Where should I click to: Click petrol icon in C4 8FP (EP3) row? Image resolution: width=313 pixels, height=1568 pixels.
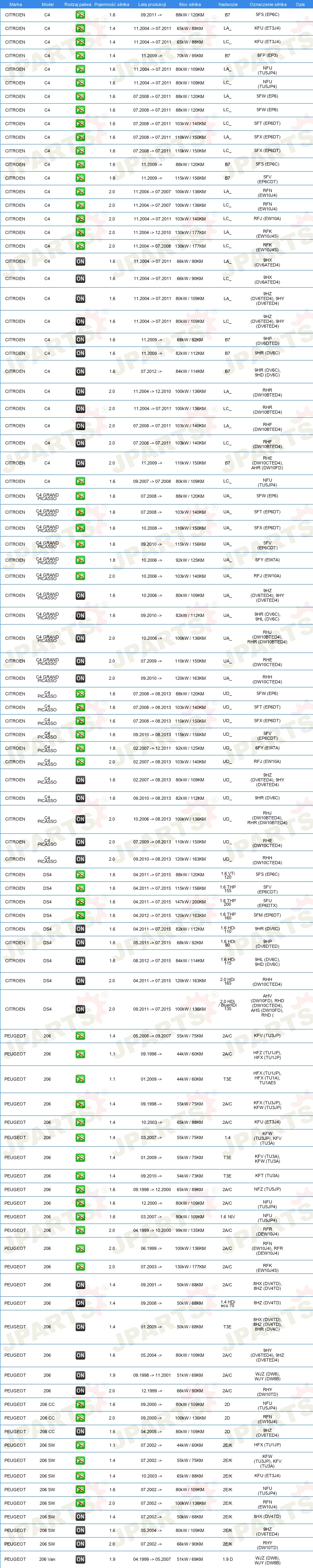point(80,55)
